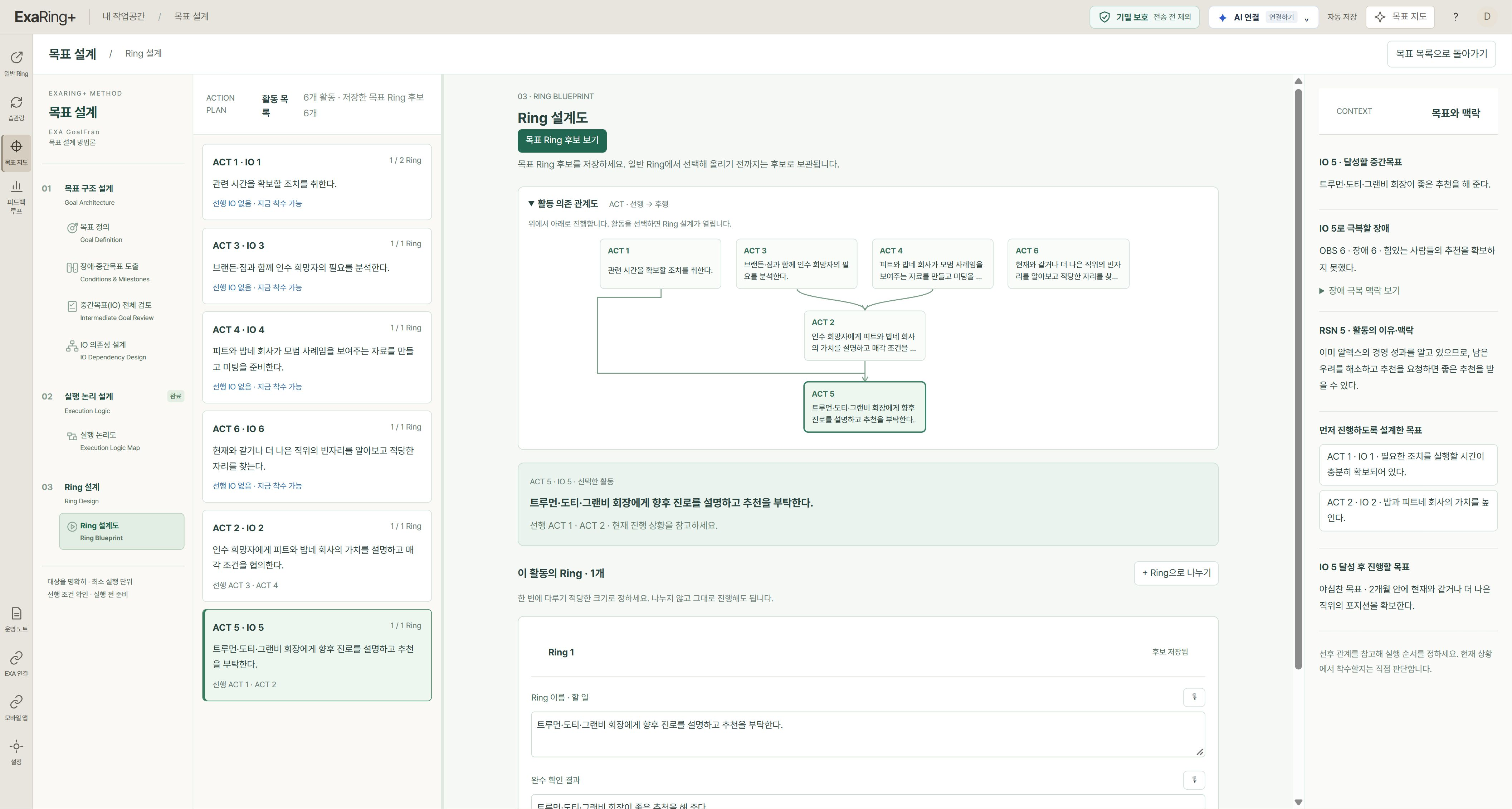Click 목표 설계 breadcrumb in top bar
The height and width of the screenshot is (809, 1512).
191,16
